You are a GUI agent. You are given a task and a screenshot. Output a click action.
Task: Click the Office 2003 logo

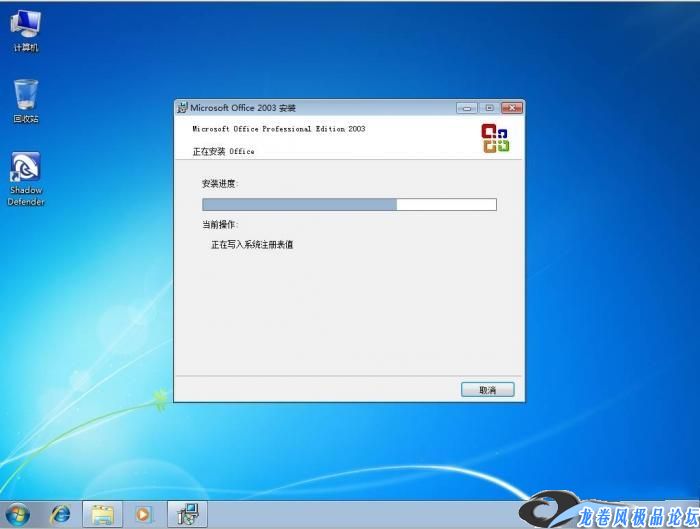pyautogui.click(x=495, y=138)
